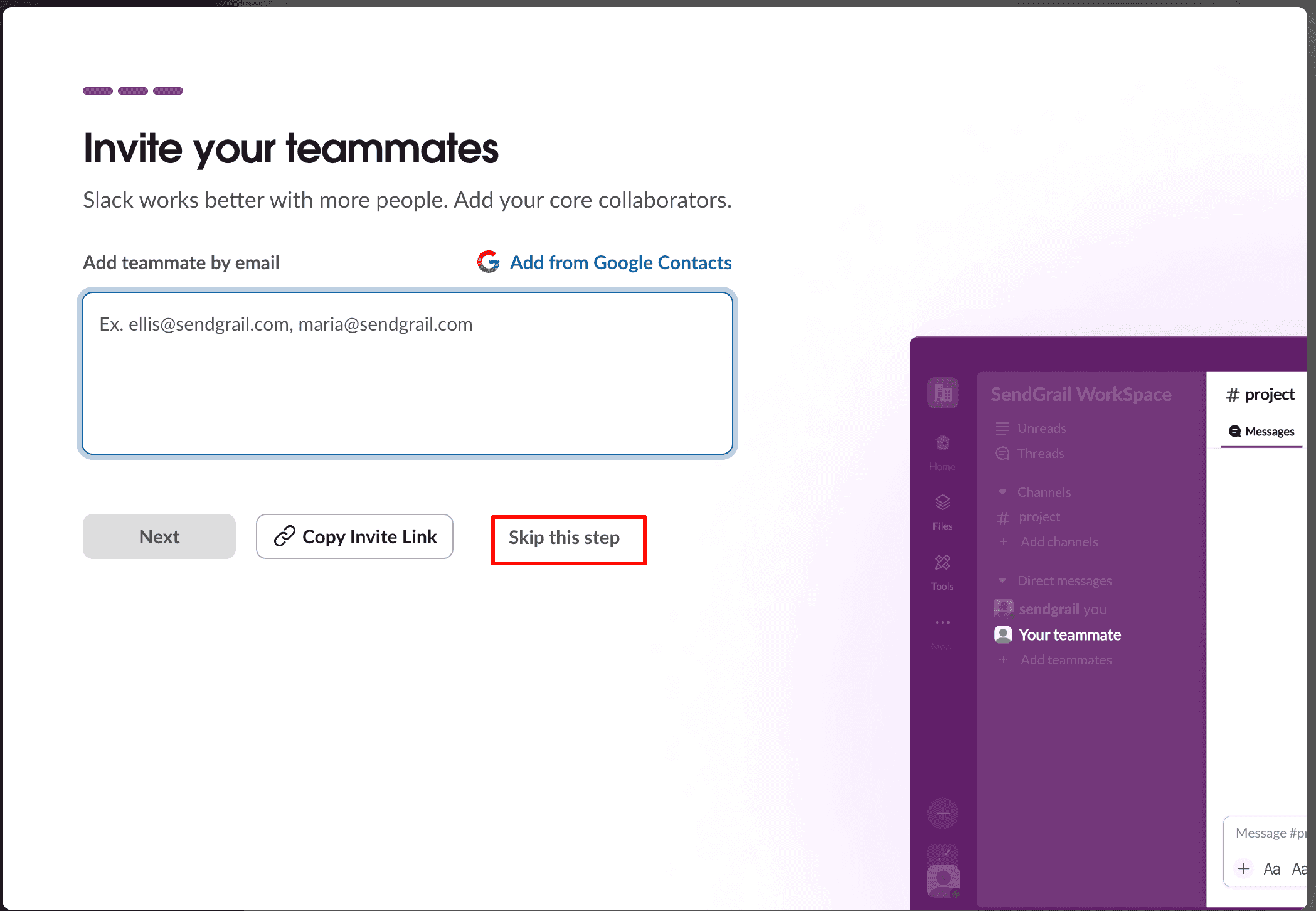Click the Next button
The height and width of the screenshot is (911, 1316).
(x=159, y=536)
